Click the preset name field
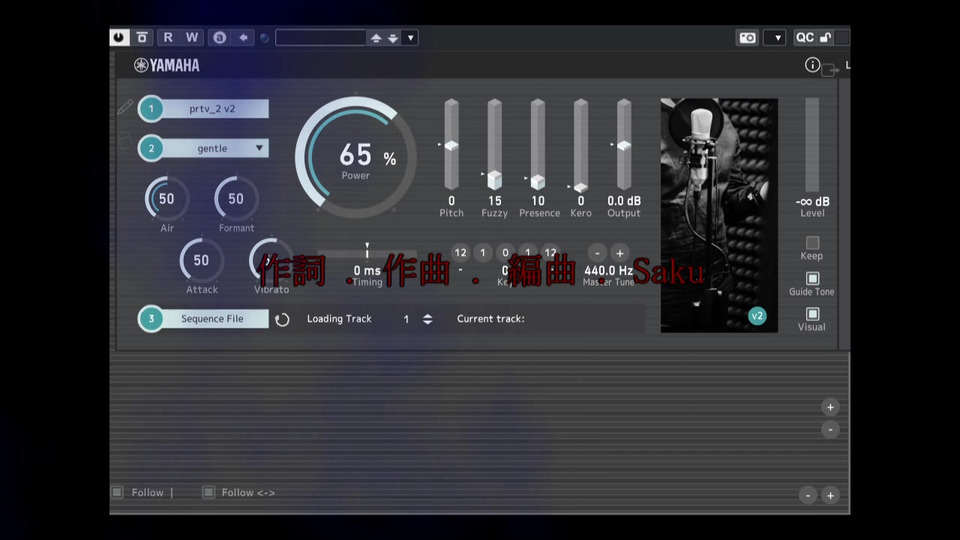 click(321, 38)
